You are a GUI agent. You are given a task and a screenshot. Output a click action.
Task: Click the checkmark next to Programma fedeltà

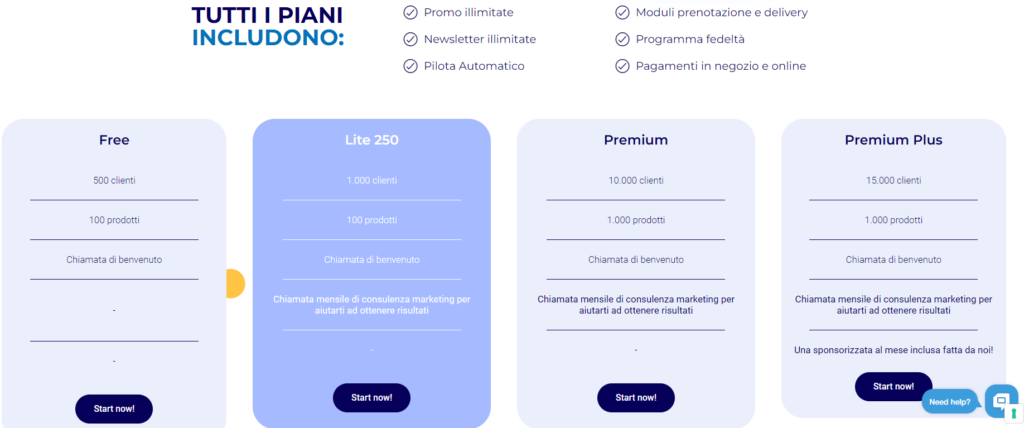[622, 39]
